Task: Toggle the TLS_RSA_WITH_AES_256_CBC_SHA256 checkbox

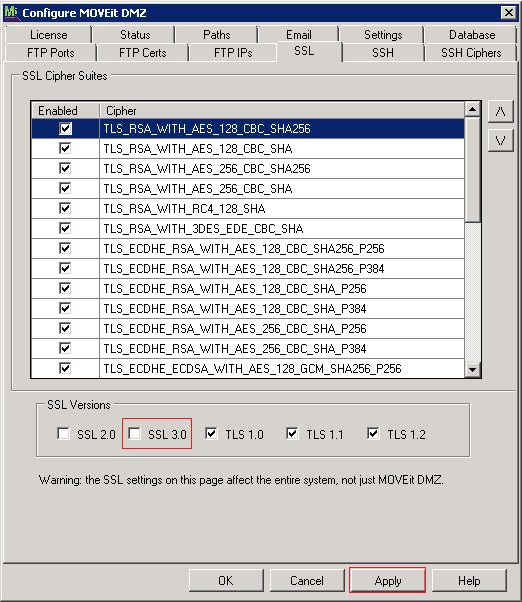Action: coord(65,168)
